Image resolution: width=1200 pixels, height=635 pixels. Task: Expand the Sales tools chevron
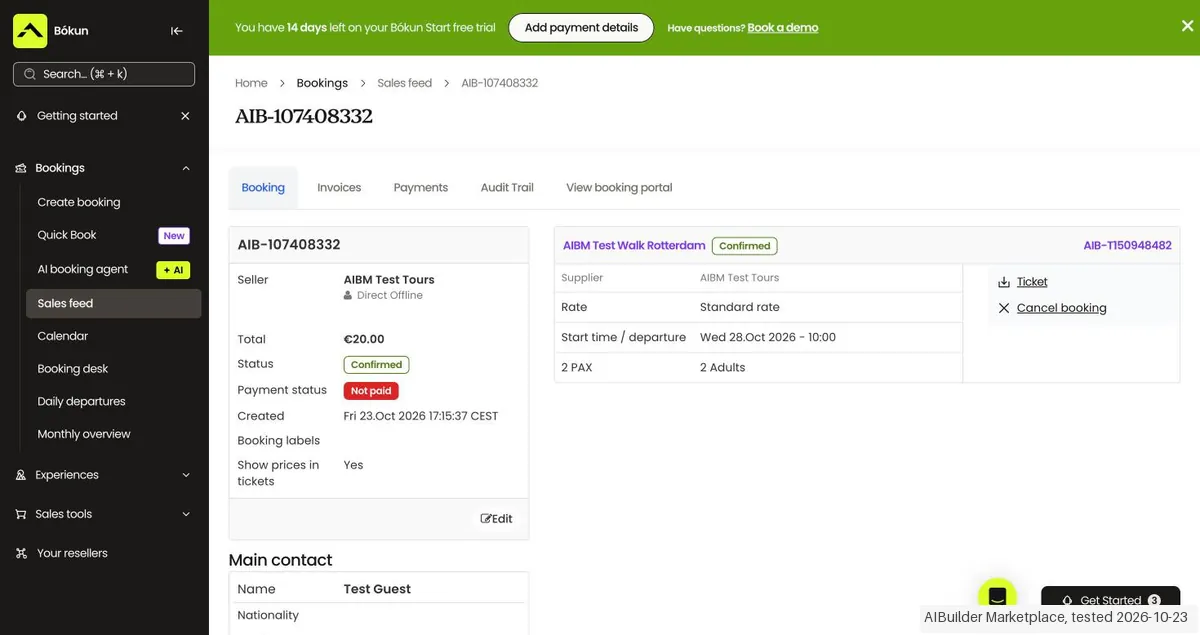click(186, 514)
